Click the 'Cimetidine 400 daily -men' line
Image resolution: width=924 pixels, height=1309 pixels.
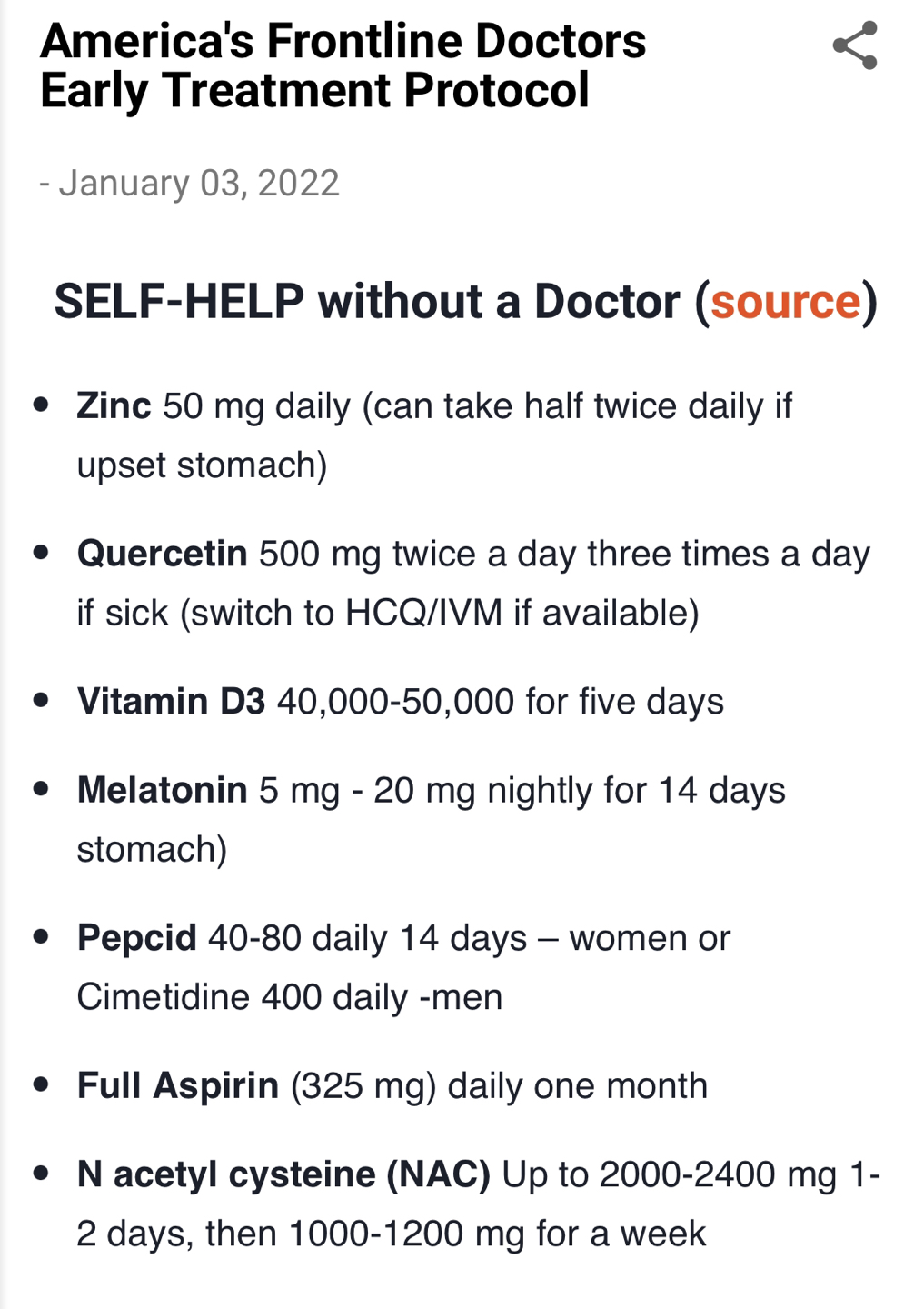pyautogui.click(x=290, y=997)
